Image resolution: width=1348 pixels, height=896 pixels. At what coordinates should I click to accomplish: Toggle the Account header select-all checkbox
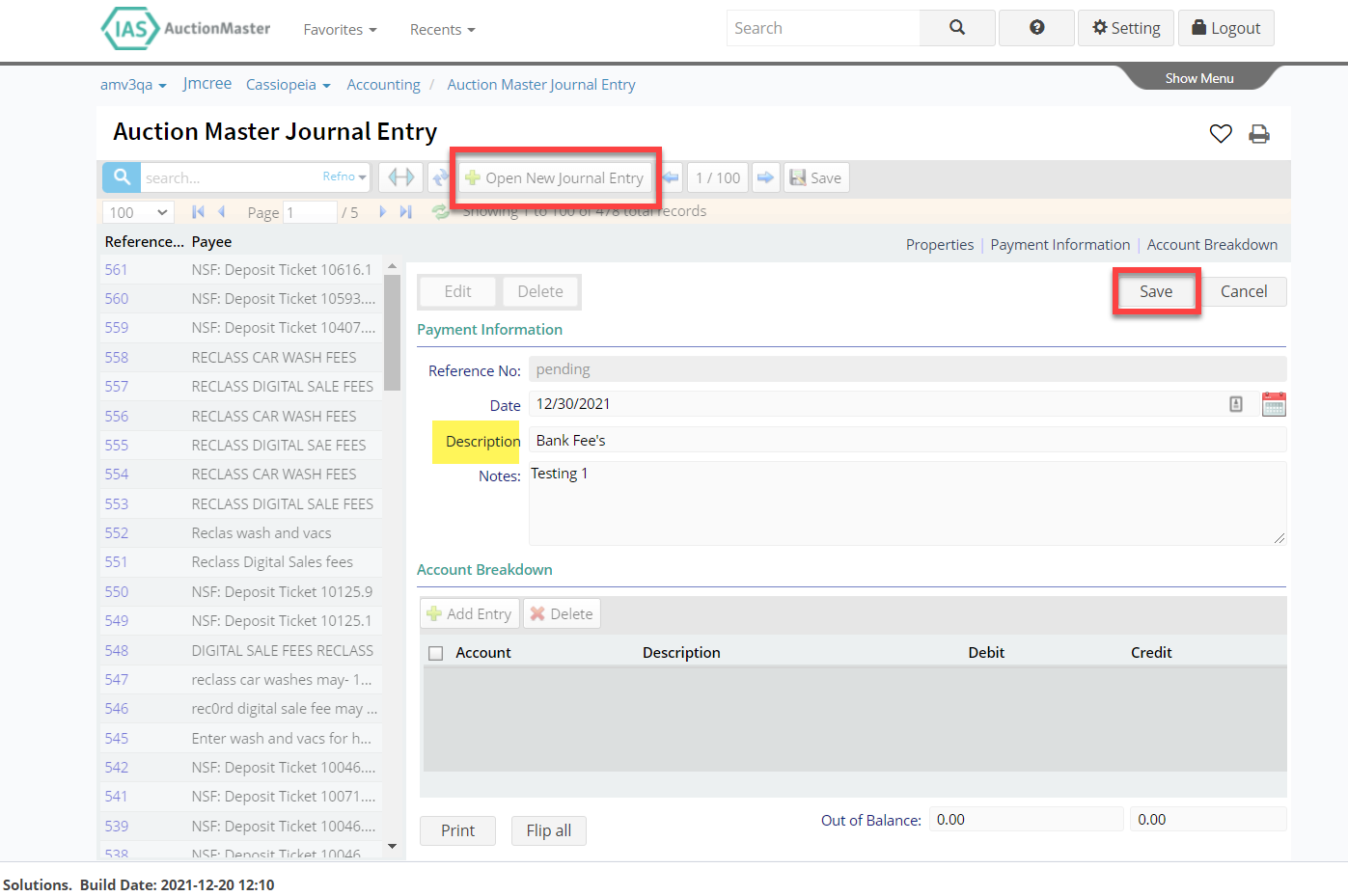point(435,653)
